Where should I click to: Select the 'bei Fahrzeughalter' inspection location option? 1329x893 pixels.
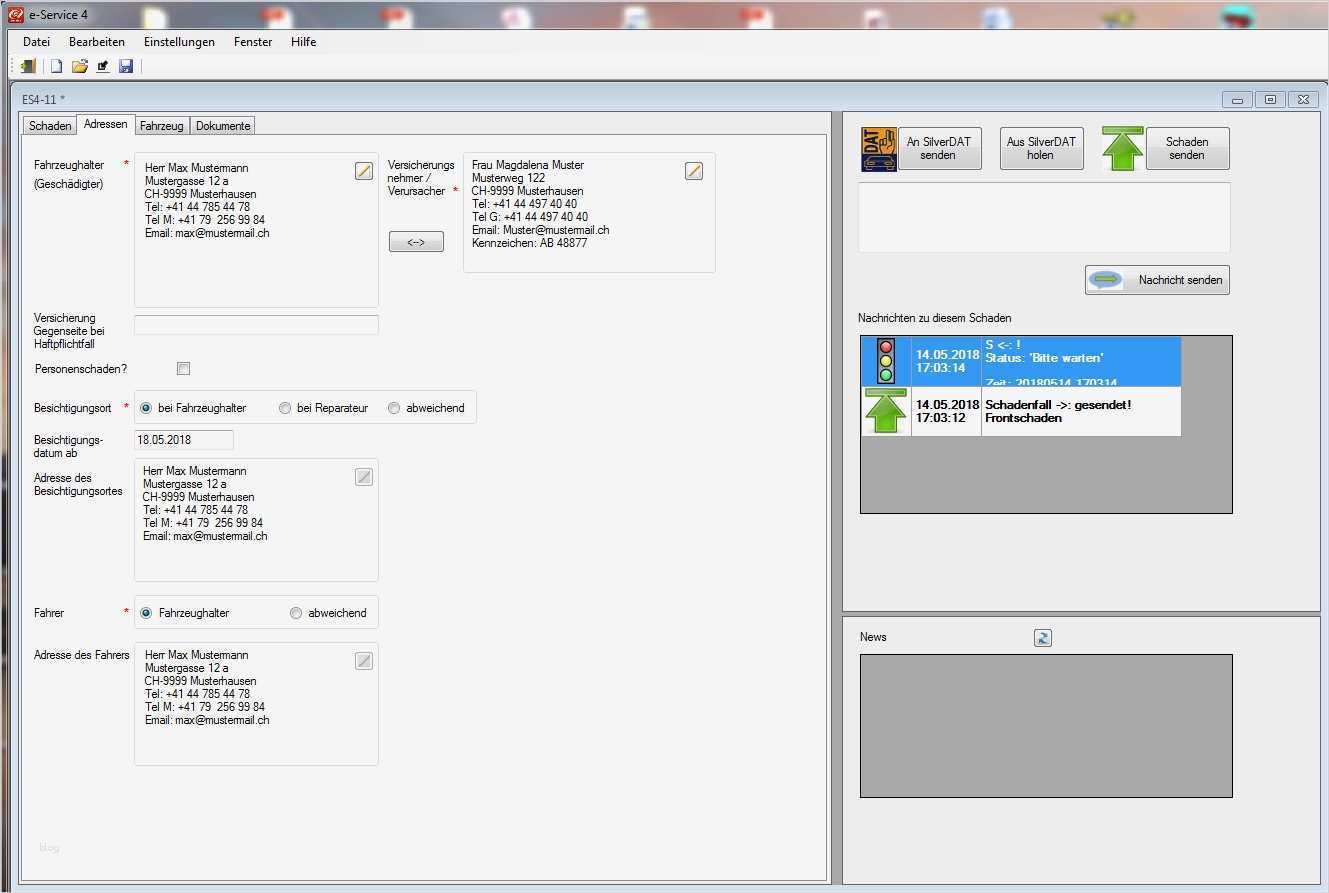(x=146, y=408)
